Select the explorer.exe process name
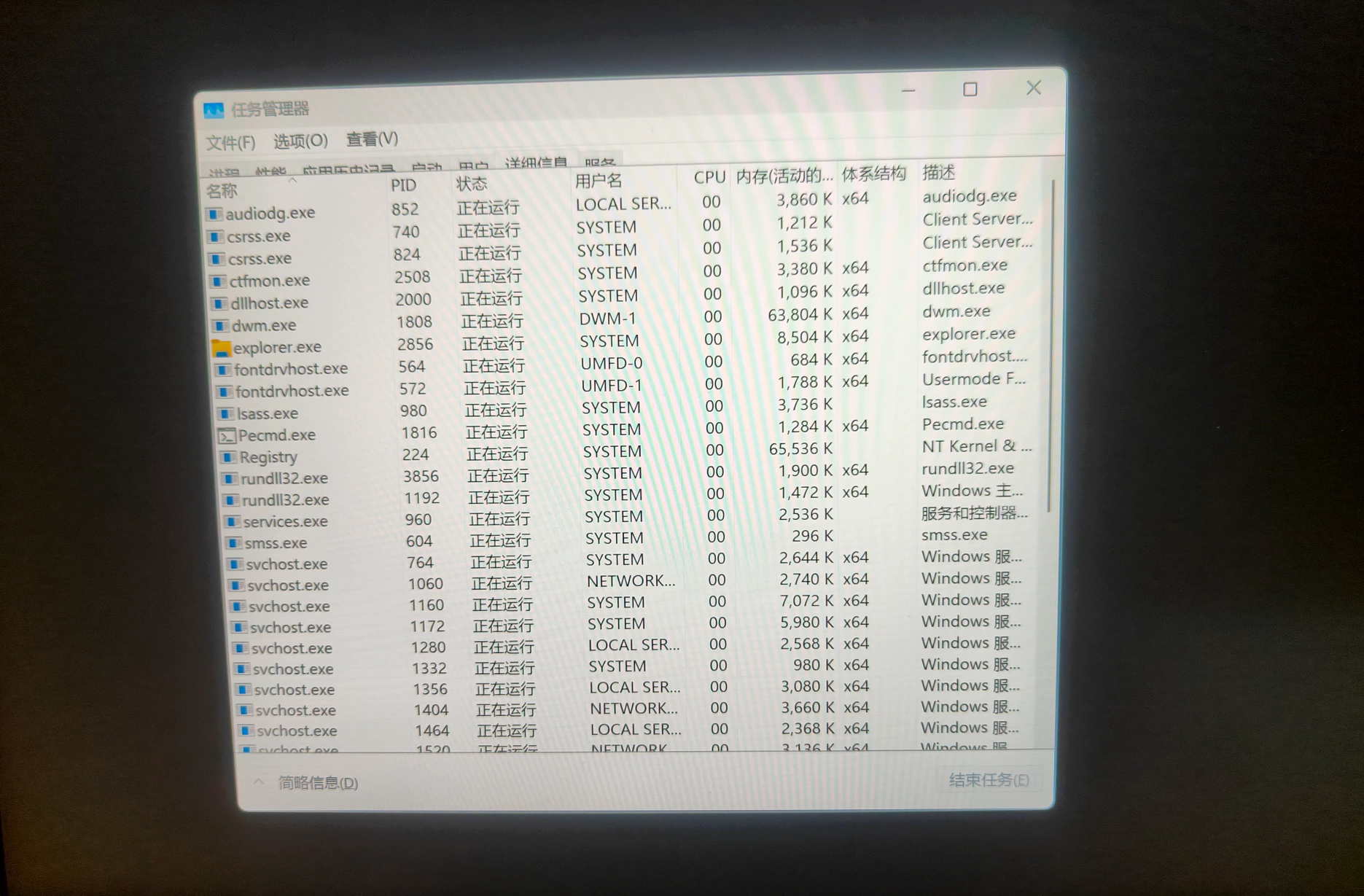The height and width of the screenshot is (896, 1364). tap(278, 348)
